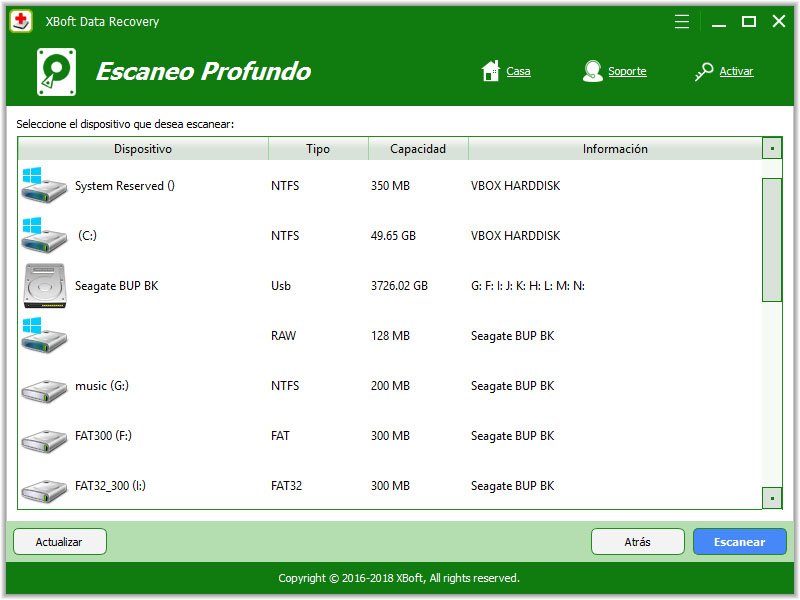
Task: Click the Atrás button
Action: pos(638,542)
